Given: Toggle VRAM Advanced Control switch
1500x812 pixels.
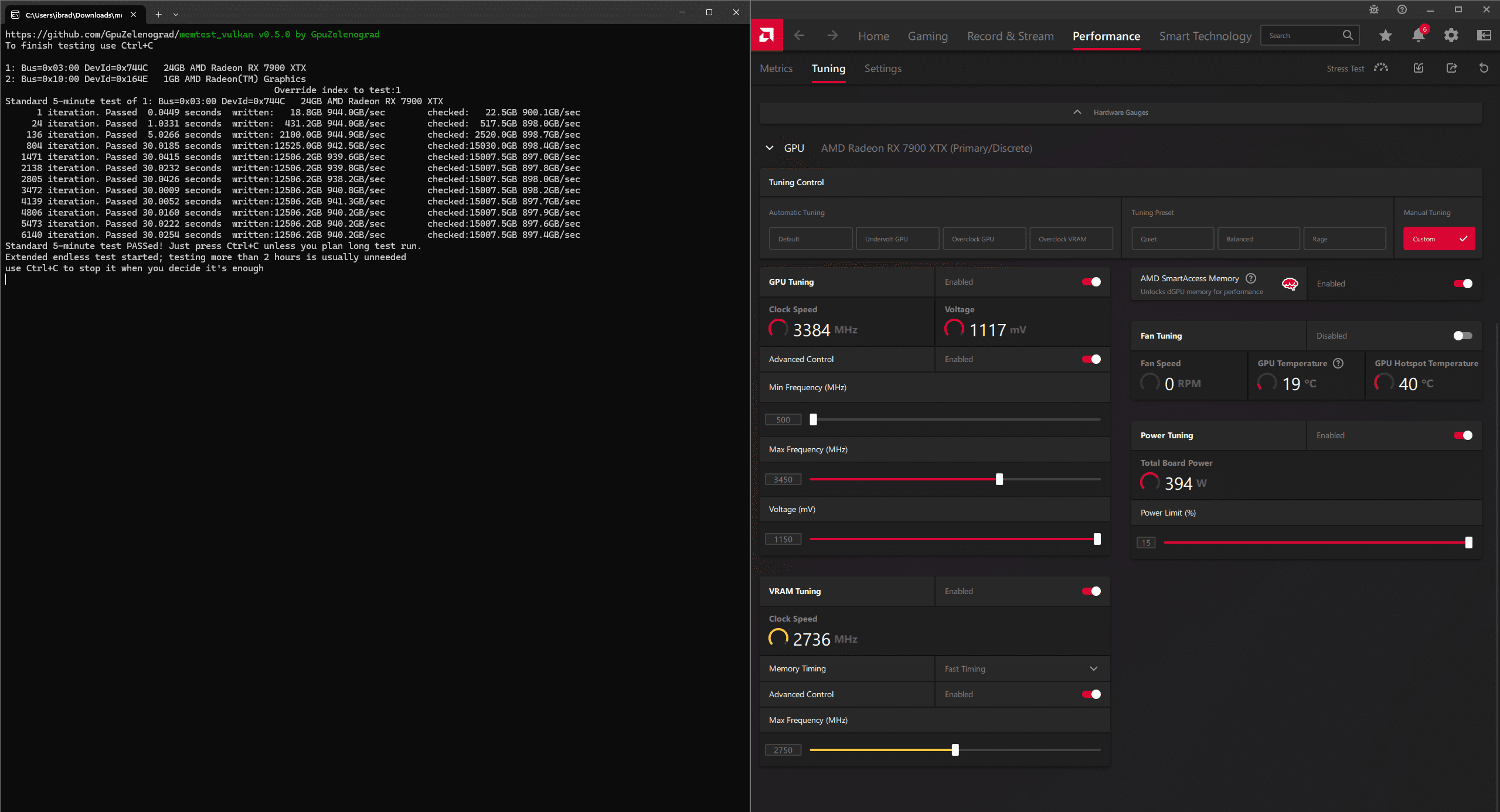Looking at the screenshot, I should [x=1091, y=694].
